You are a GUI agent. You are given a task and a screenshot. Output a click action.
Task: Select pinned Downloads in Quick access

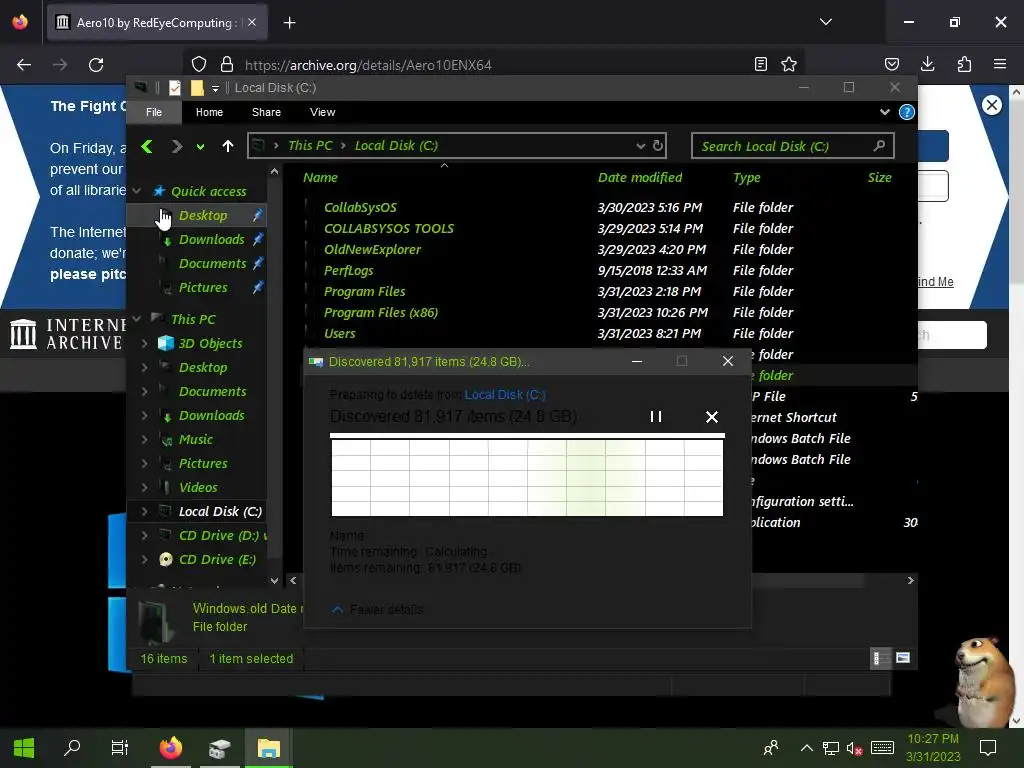tap(212, 240)
